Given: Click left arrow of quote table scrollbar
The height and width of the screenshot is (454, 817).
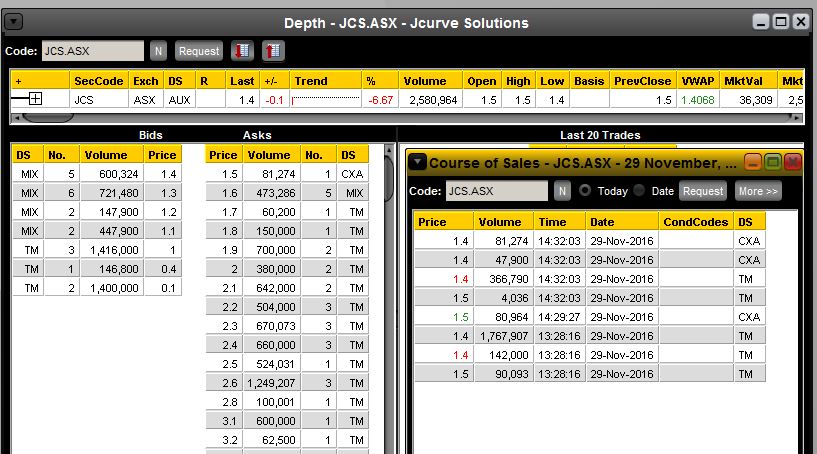Looking at the screenshot, I should (x=17, y=118).
